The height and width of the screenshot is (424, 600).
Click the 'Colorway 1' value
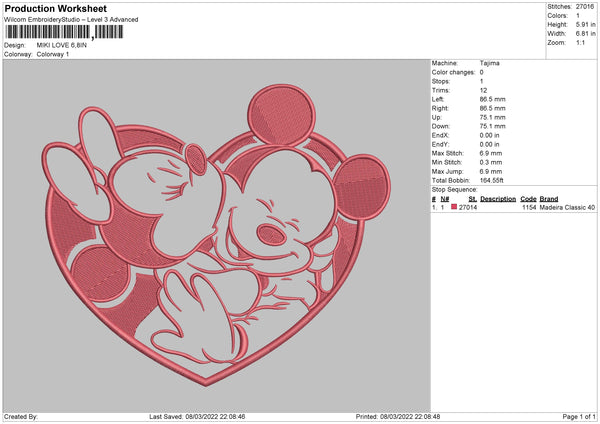(53, 54)
